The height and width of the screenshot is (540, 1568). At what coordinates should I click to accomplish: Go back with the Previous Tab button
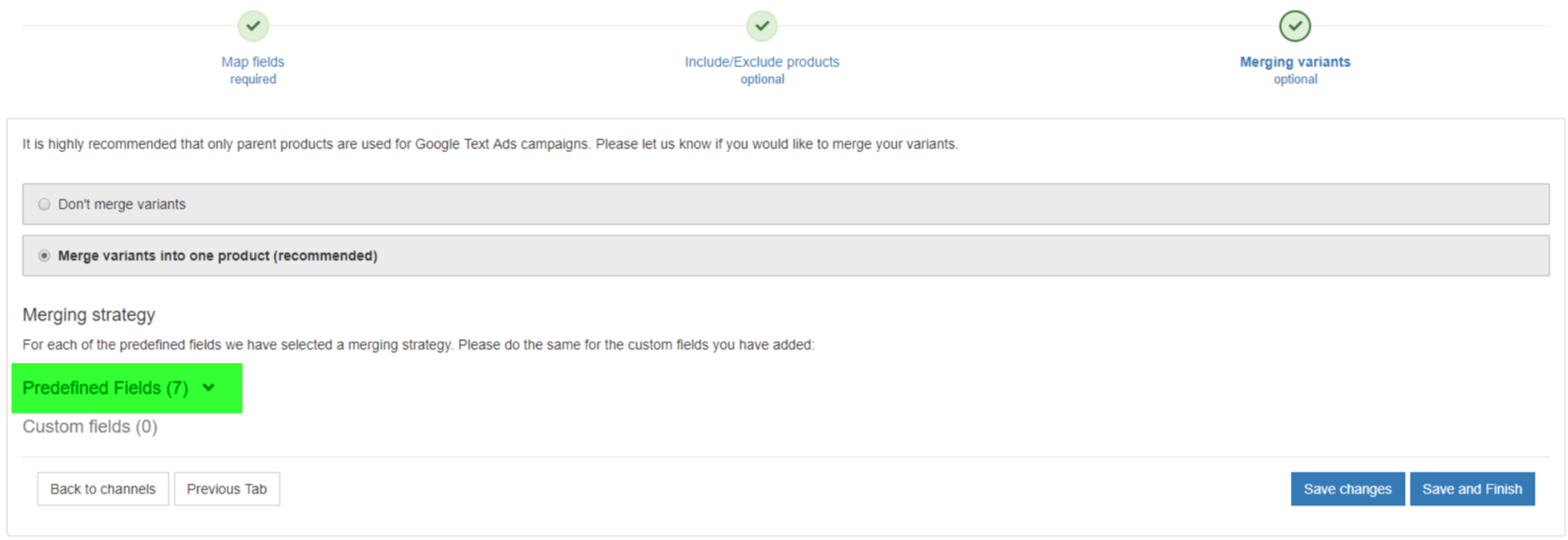click(x=227, y=489)
